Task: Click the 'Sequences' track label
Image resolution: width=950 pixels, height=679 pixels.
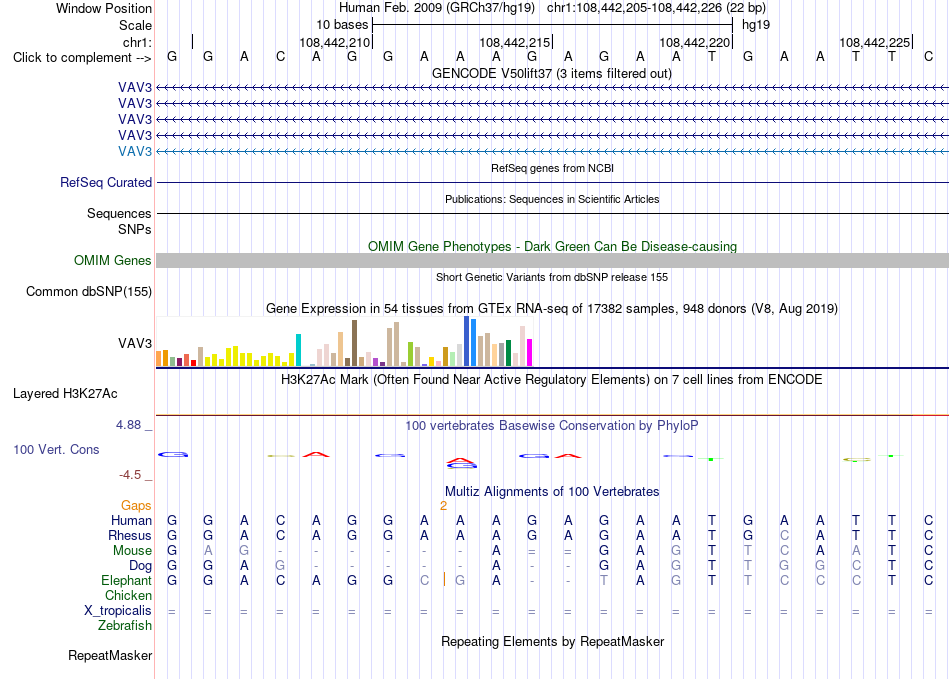Action: (x=119, y=213)
